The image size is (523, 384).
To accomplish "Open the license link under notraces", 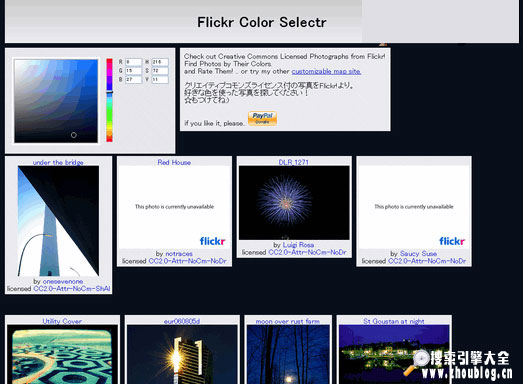I will (x=187, y=261).
